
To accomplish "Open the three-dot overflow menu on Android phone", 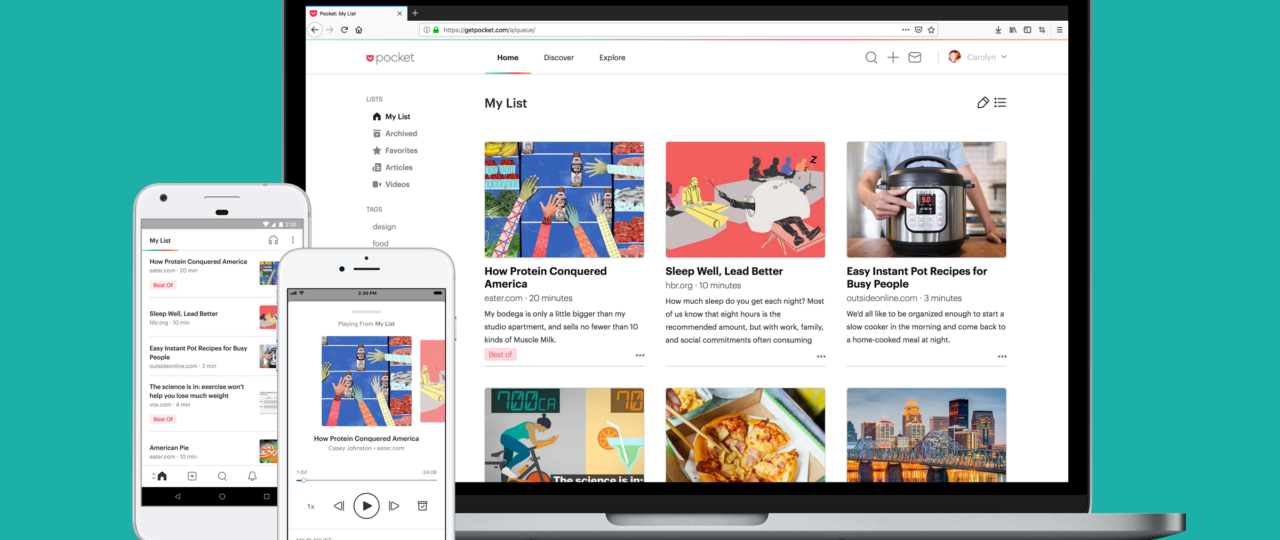I will (293, 240).
